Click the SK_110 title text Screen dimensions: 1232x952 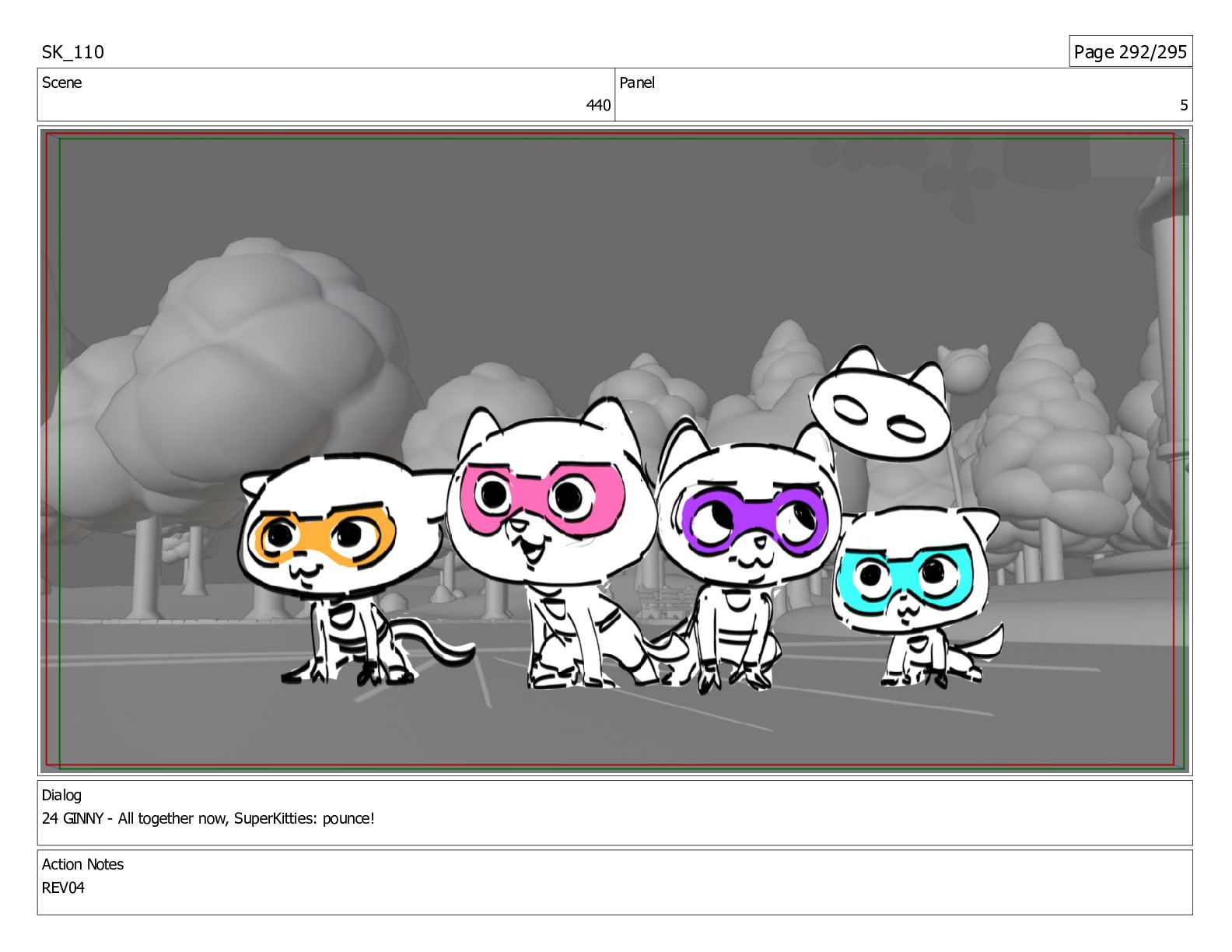coord(72,52)
